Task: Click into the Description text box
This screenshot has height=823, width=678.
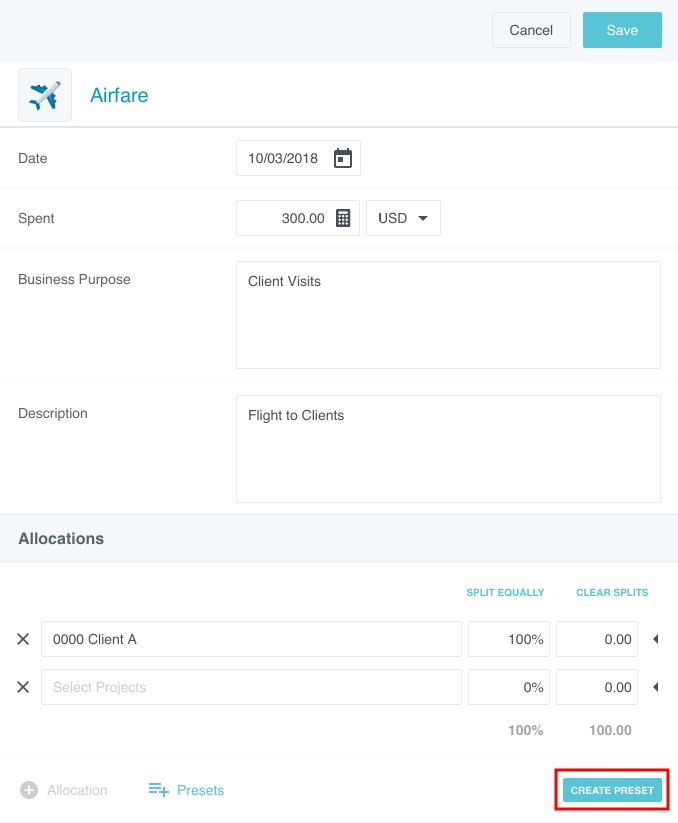Action: pos(448,449)
